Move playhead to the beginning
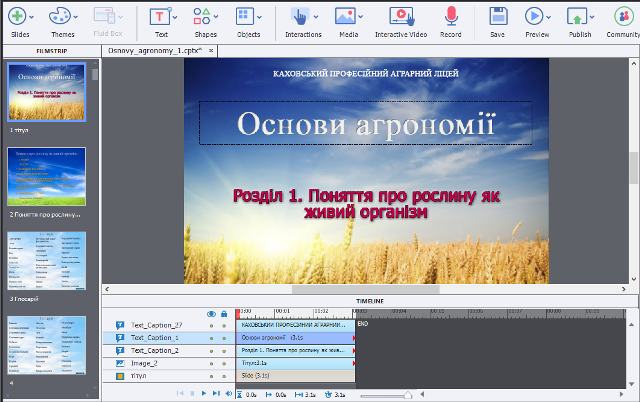The height and width of the screenshot is (402, 640). [180, 393]
